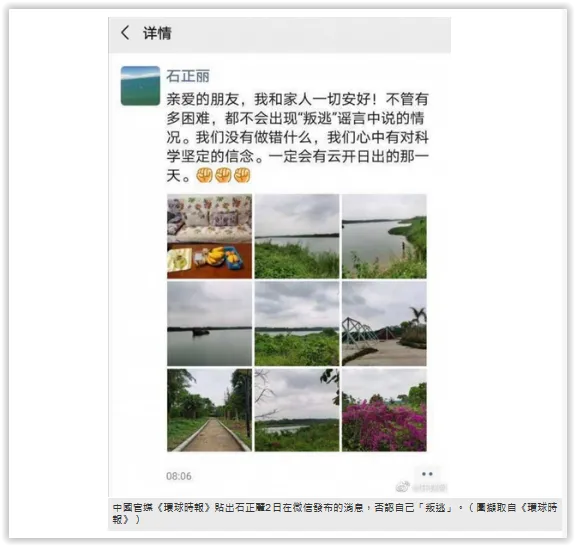
Task: Open the sofa and bananas photo
Action: pyautogui.click(x=209, y=237)
